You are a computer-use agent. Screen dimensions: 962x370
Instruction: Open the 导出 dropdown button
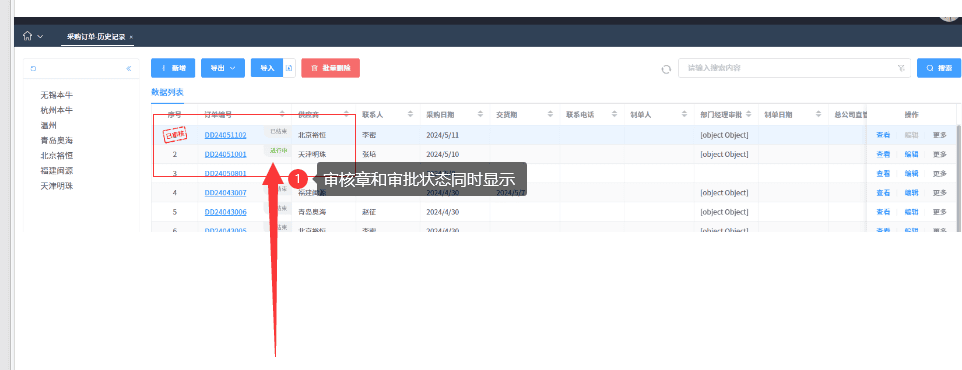223,68
